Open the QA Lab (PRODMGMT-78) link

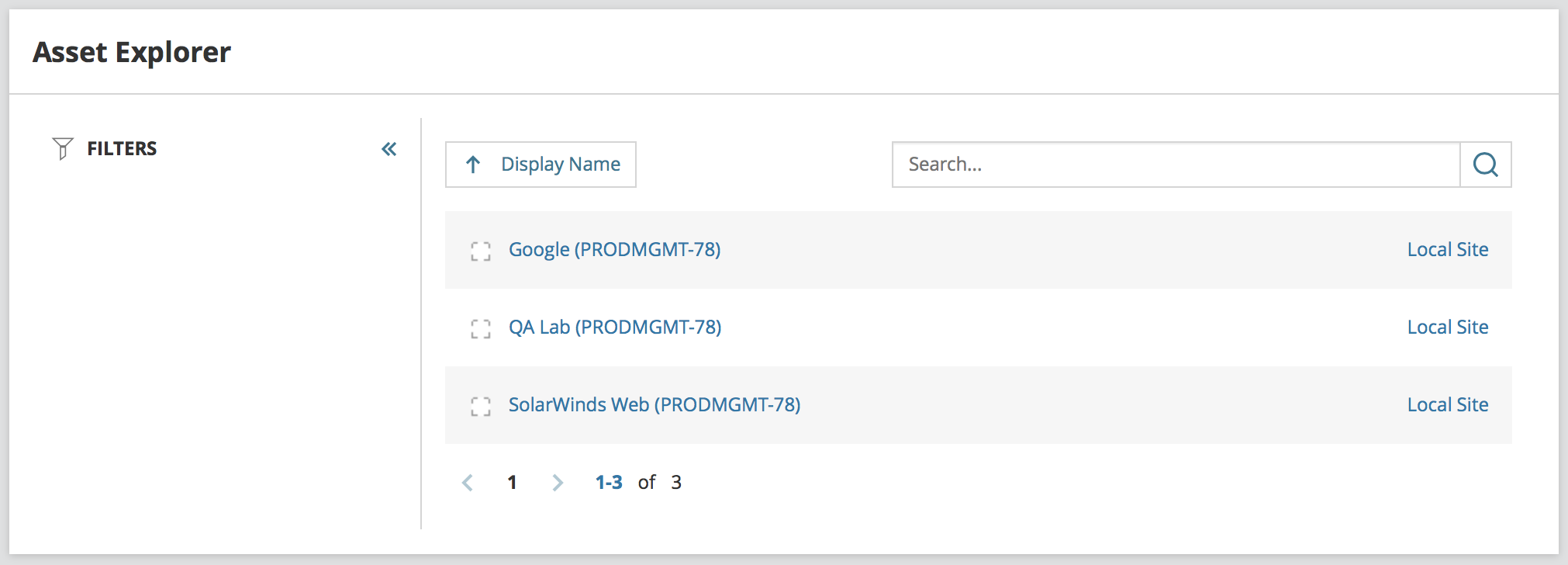pos(614,328)
